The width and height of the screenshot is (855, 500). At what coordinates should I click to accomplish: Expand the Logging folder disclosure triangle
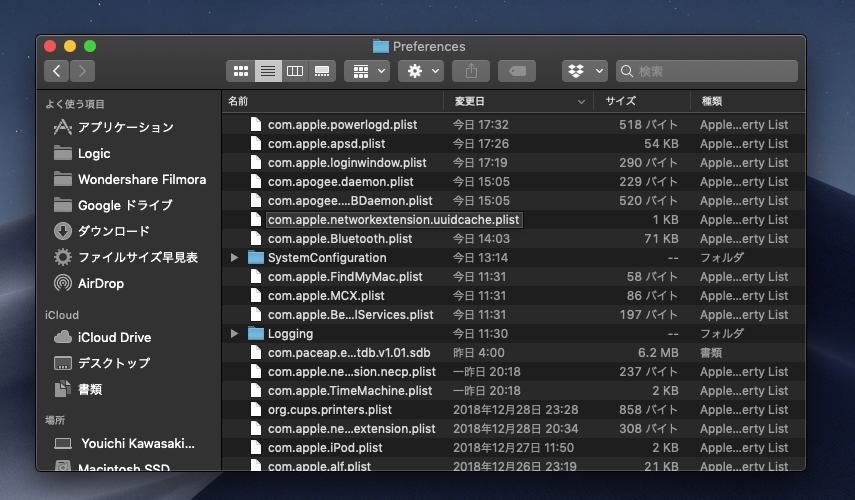click(x=235, y=334)
